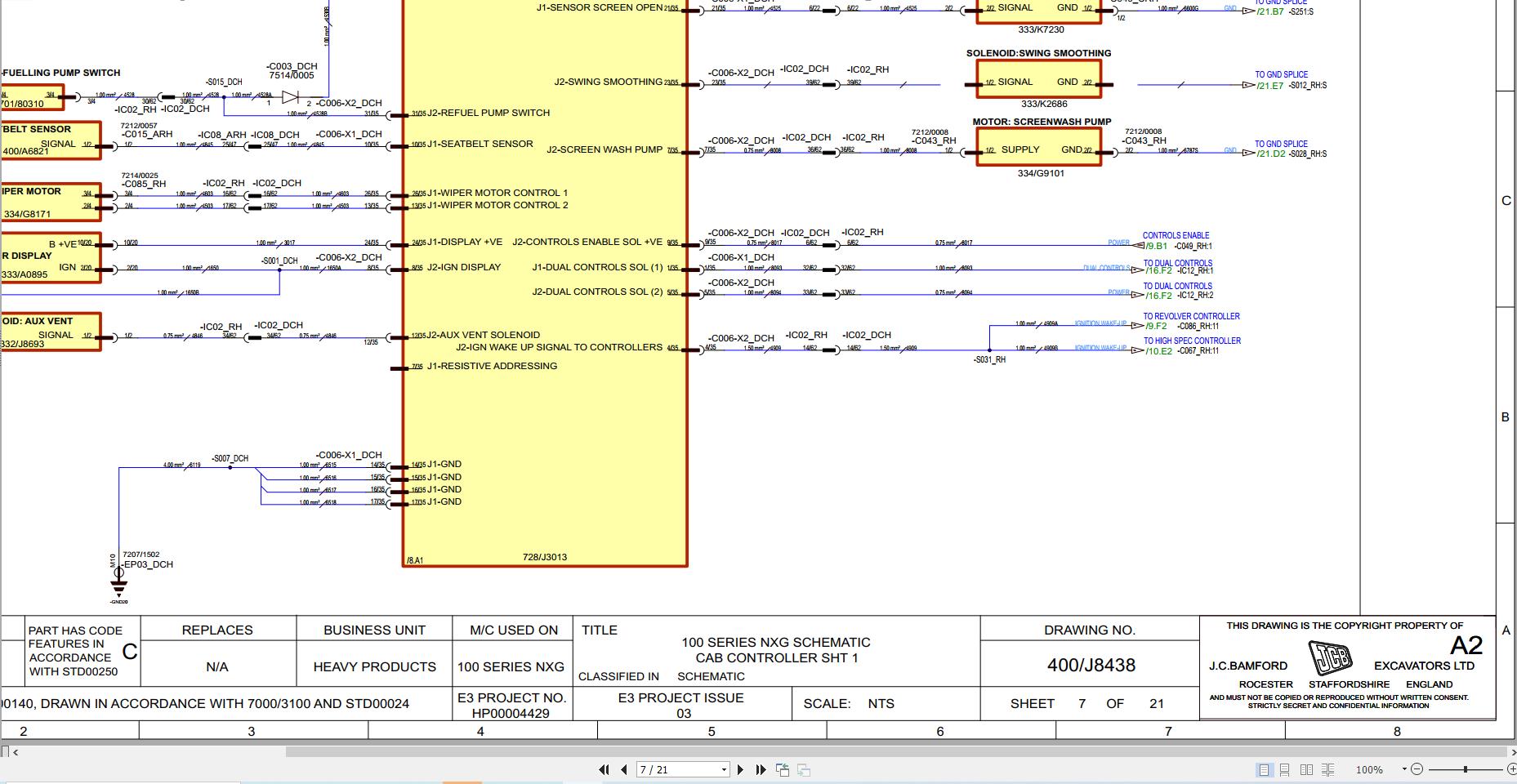
Task: Switch to two-page facing view
Action: [1306, 769]
